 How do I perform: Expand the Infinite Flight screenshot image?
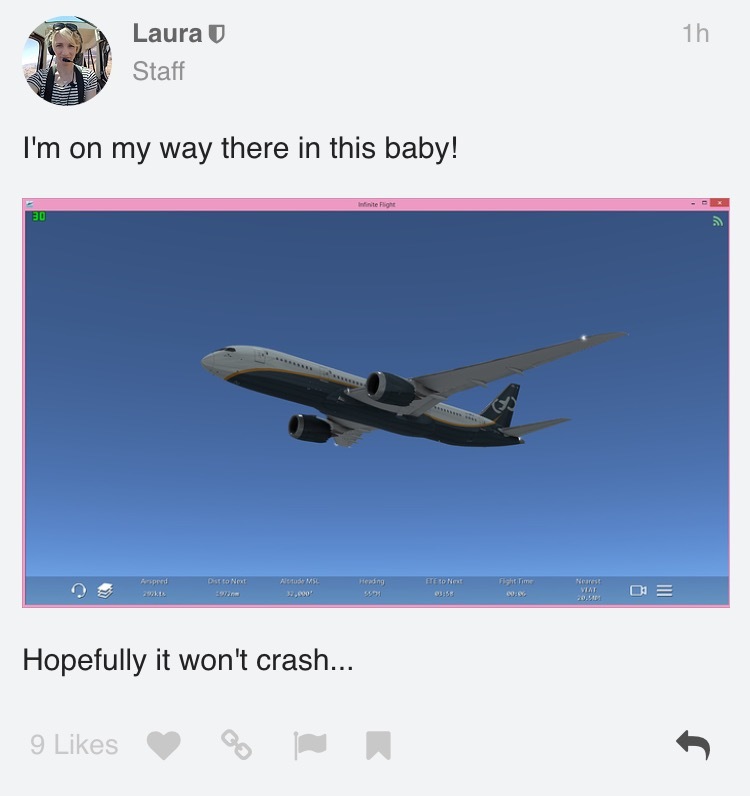[376, 403]
